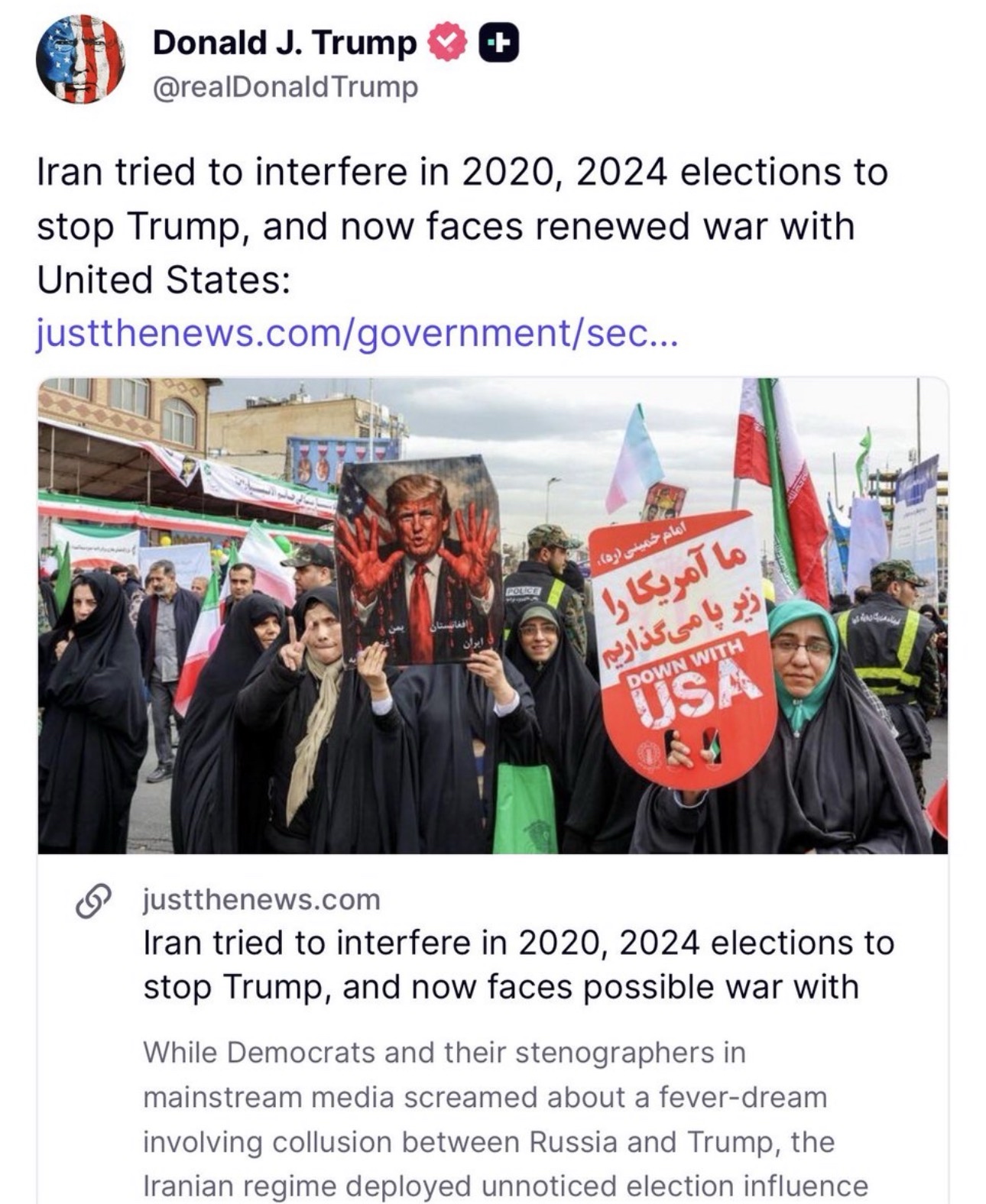Viewport: 986px width, 1204px height.
Task: Open the flag-painted profile avatar
Action: click(x=80, y=60)
